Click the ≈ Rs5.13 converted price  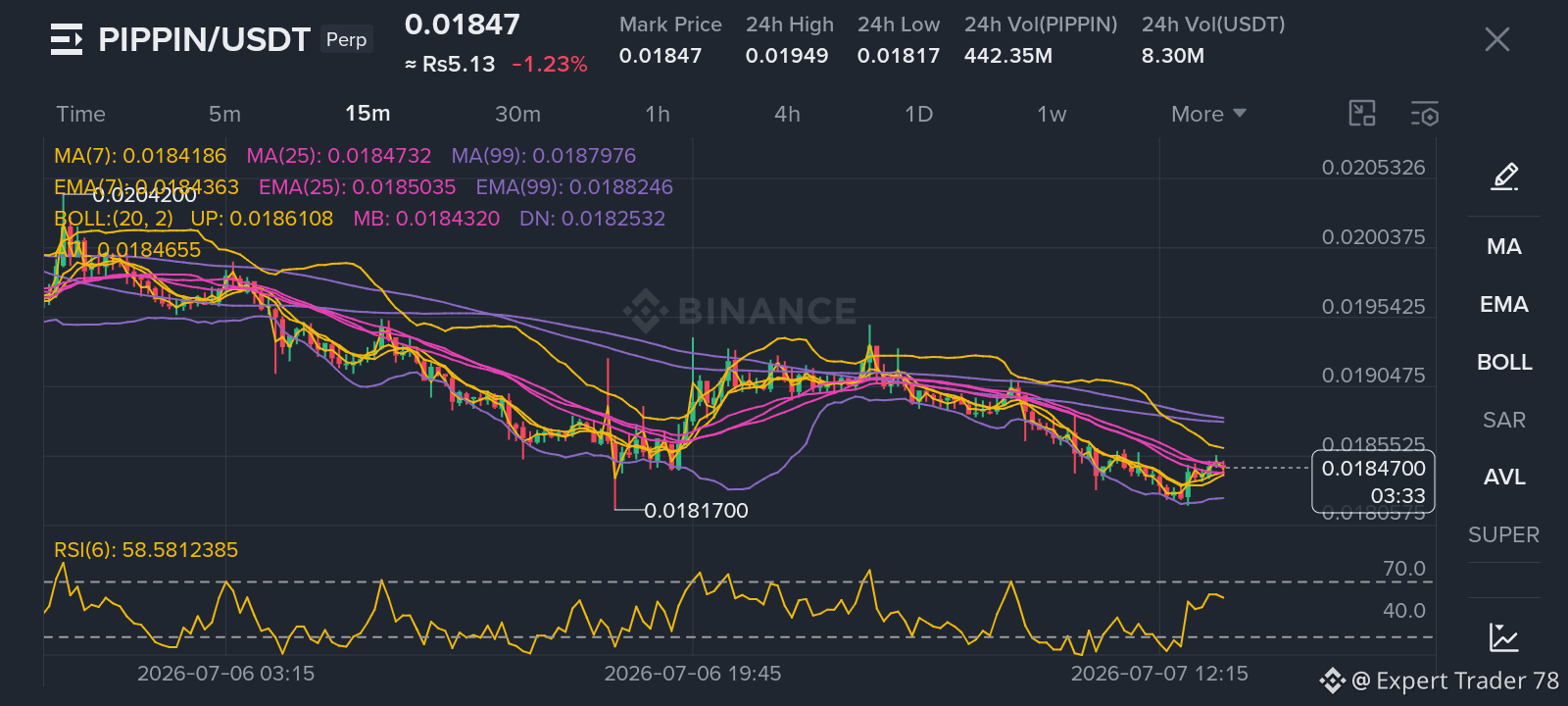[x=450, y=65]
